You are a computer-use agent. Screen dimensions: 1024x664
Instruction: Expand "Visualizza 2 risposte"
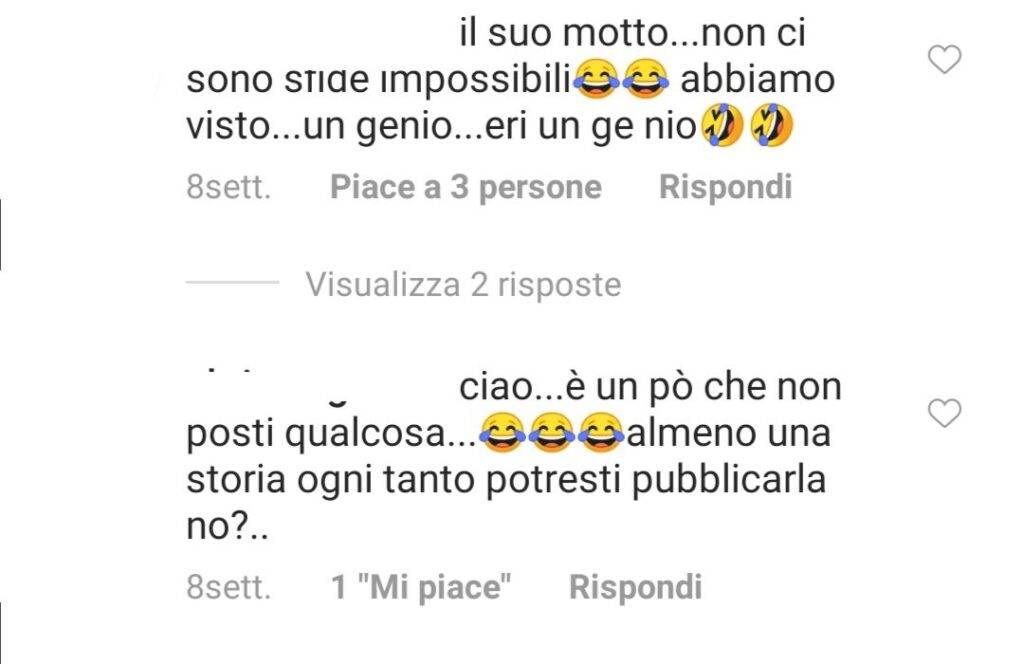pos(463,285)
